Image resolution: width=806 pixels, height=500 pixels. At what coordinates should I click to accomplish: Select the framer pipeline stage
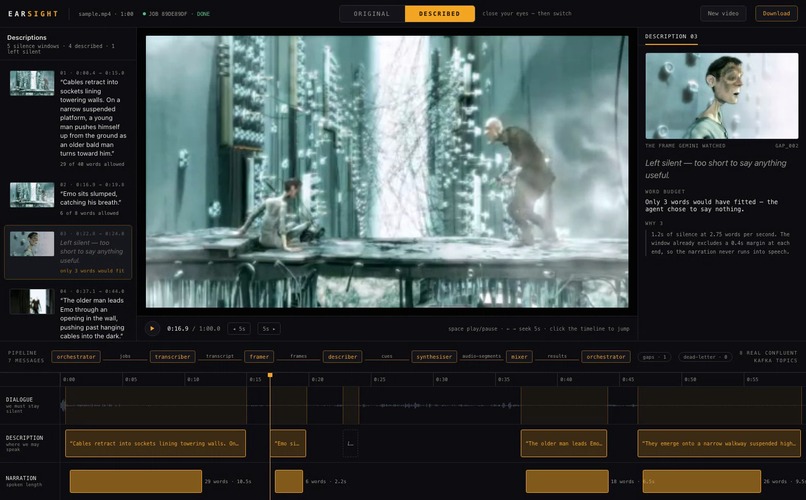pos(259,357)
